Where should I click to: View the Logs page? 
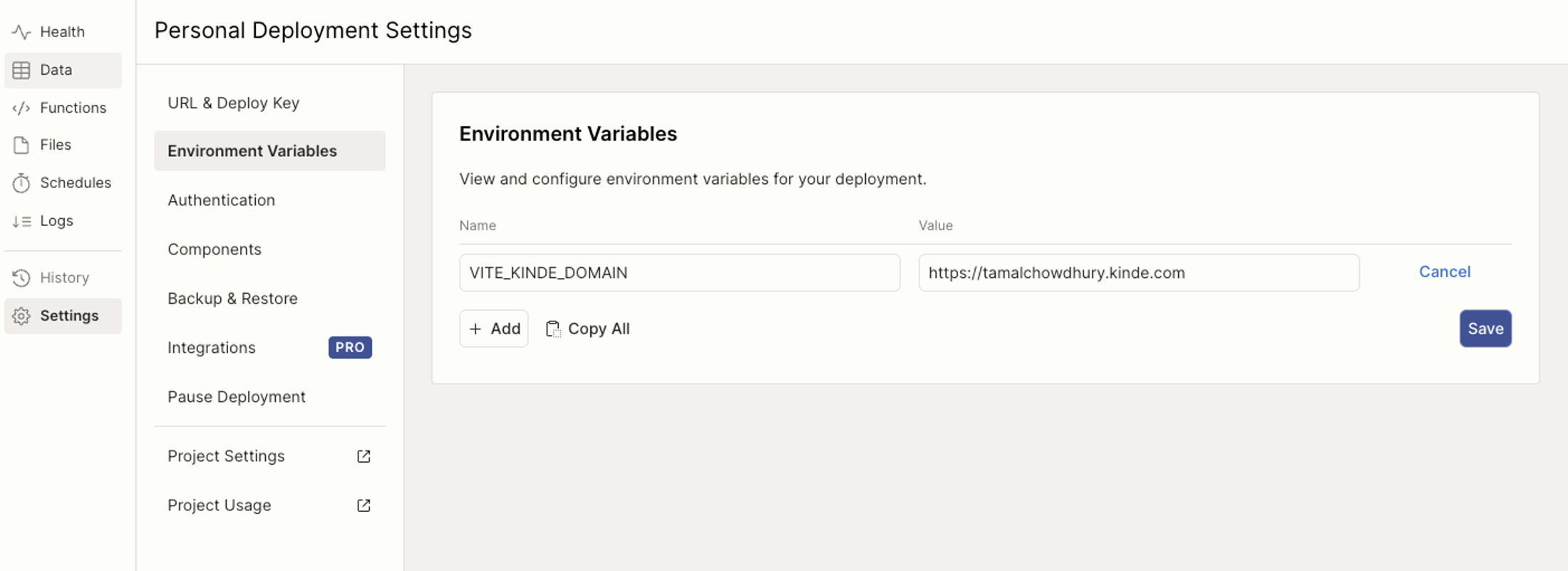click(x=63, y=221)
